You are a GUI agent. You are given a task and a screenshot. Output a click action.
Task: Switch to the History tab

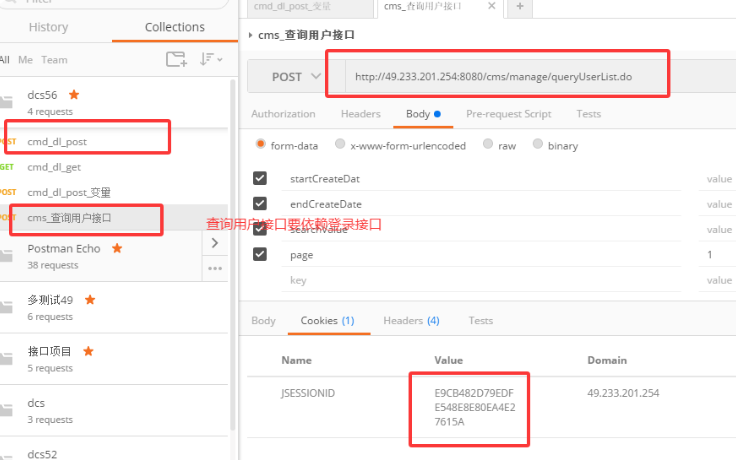click(x=48, y=27)
